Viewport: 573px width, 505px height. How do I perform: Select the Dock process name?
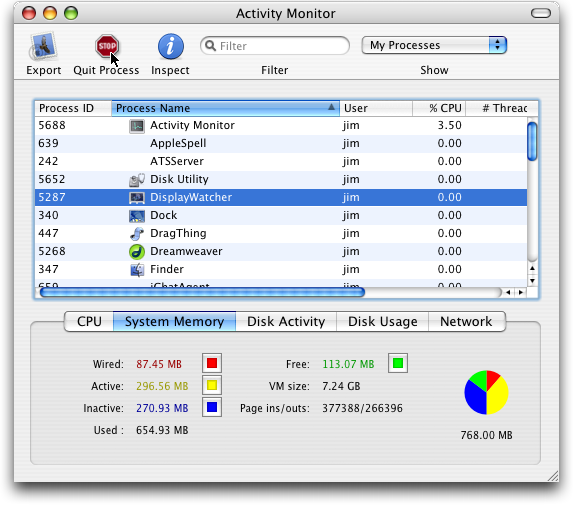tap(164, 216)
